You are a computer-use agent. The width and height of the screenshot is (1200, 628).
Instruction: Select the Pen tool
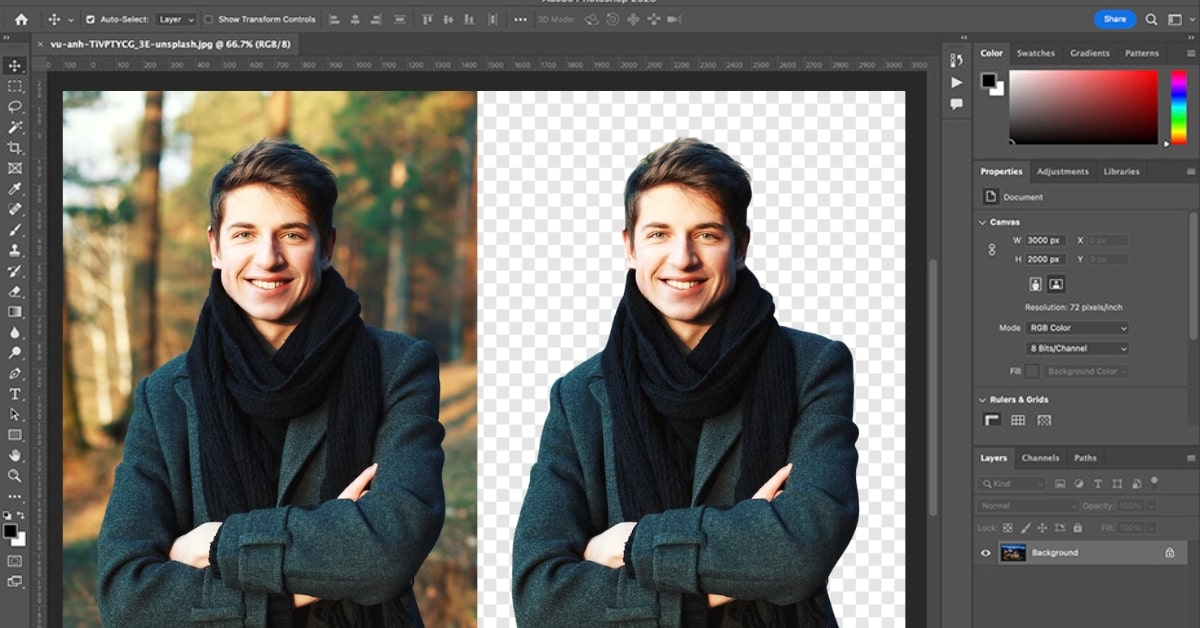click(x=15, y=374)
